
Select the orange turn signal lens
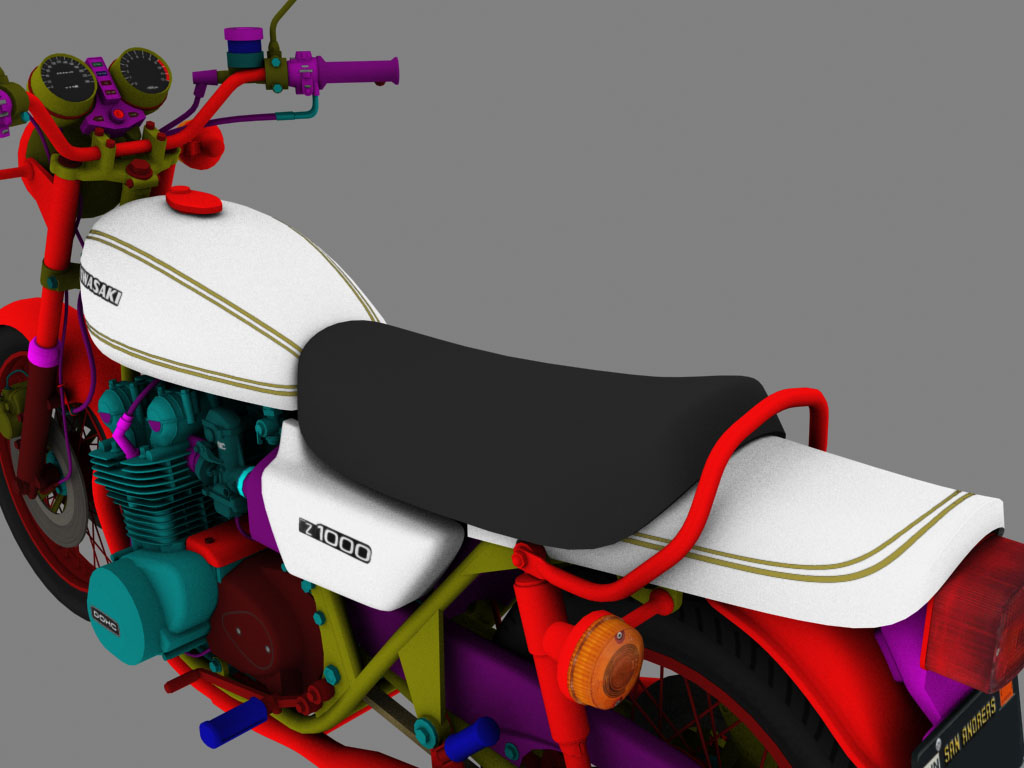[x=605, y=660]
